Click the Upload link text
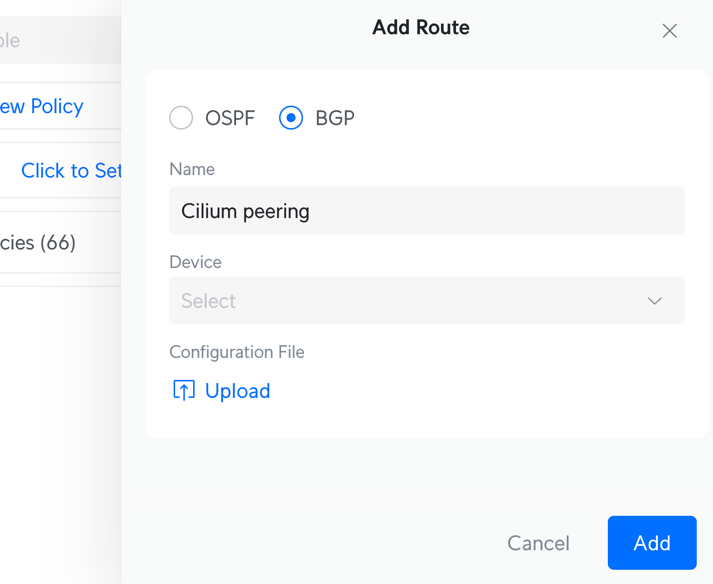 click(x=237, y=391)
